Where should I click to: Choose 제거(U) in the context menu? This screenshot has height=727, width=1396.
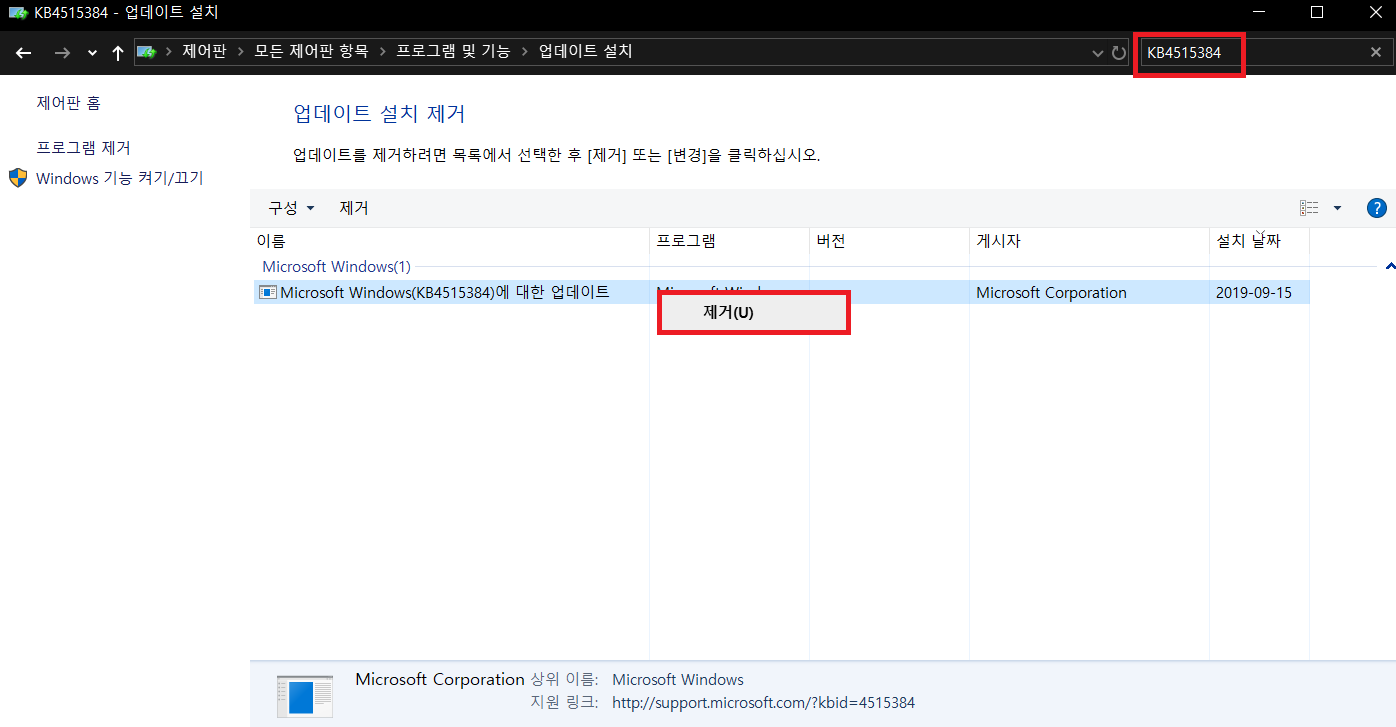coord(753,312)
